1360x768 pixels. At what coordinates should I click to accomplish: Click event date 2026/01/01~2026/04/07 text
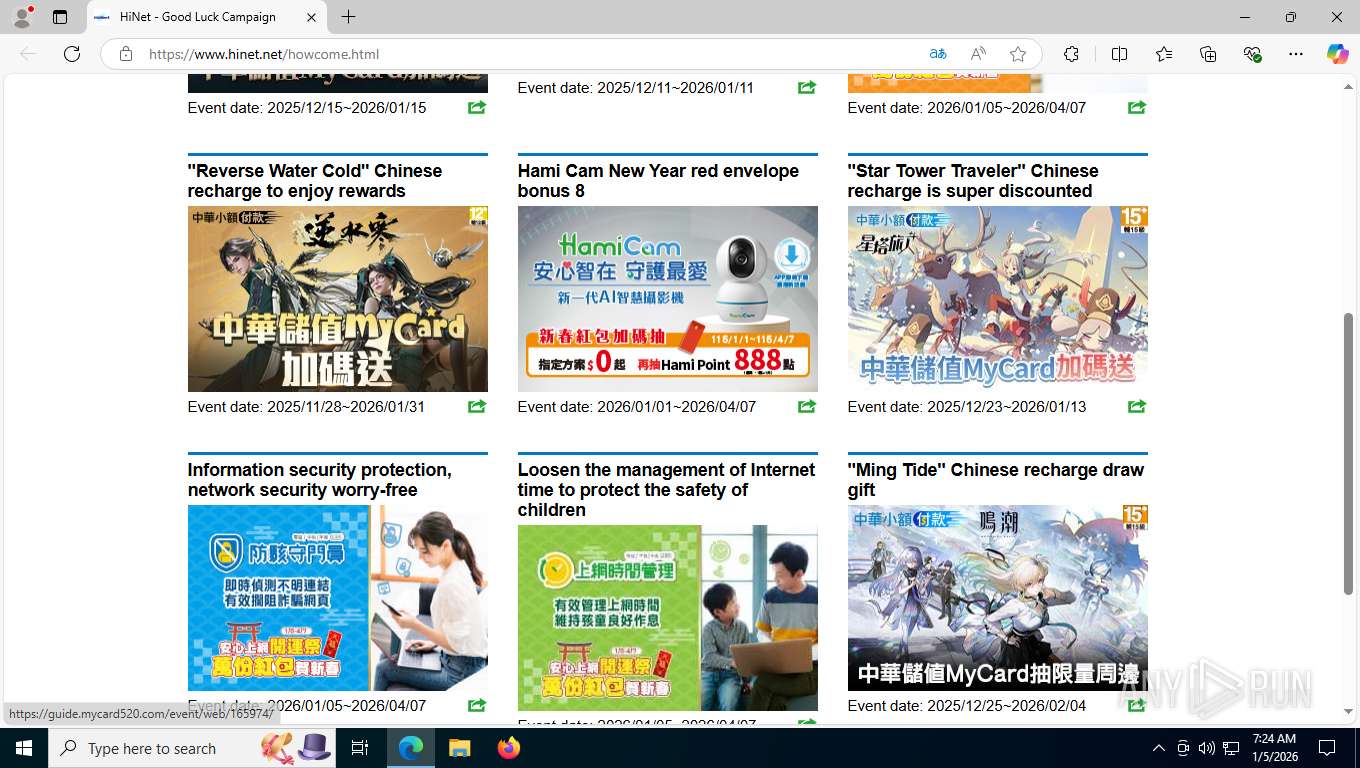pyautogui.click(x=637, y=407)
